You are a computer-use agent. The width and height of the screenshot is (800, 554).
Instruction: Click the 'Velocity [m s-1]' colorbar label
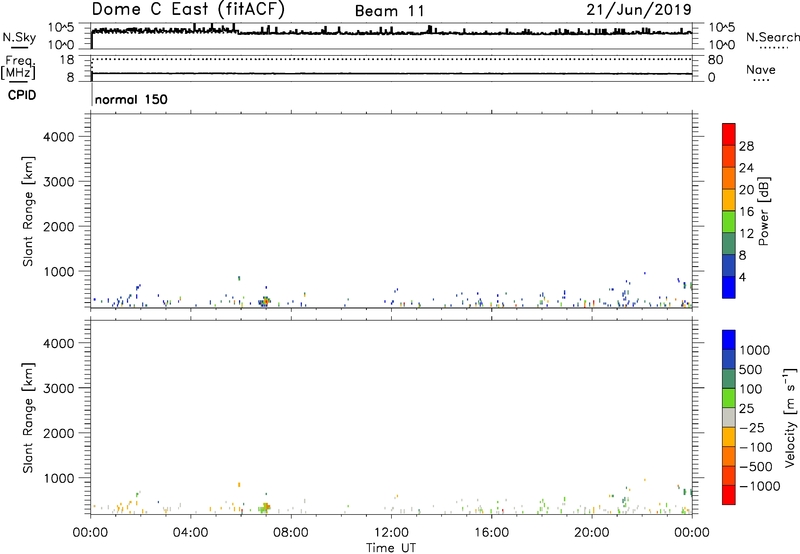(790, 418)
